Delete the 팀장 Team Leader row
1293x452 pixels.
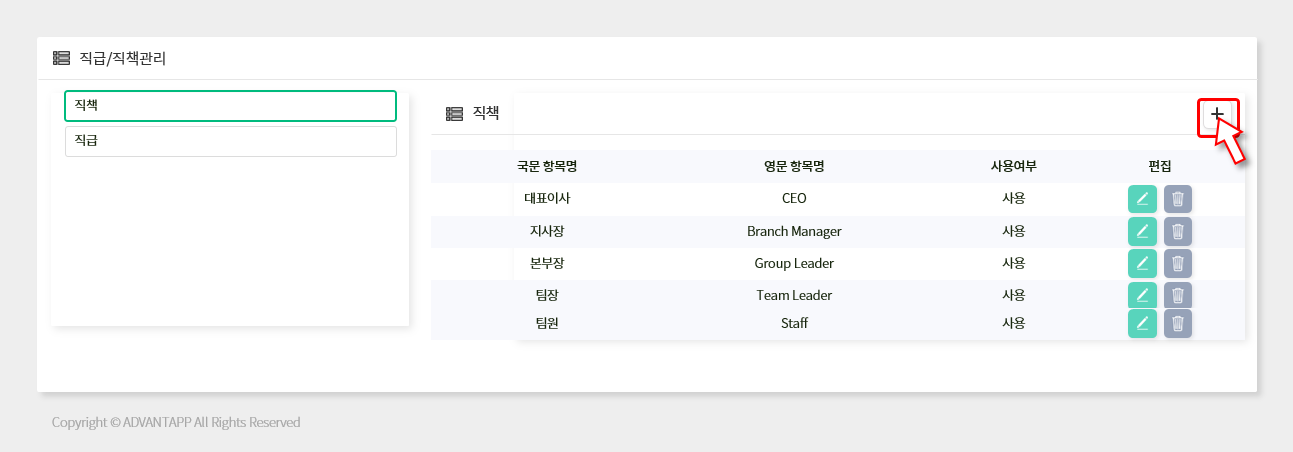click(x=1178, y=295)
